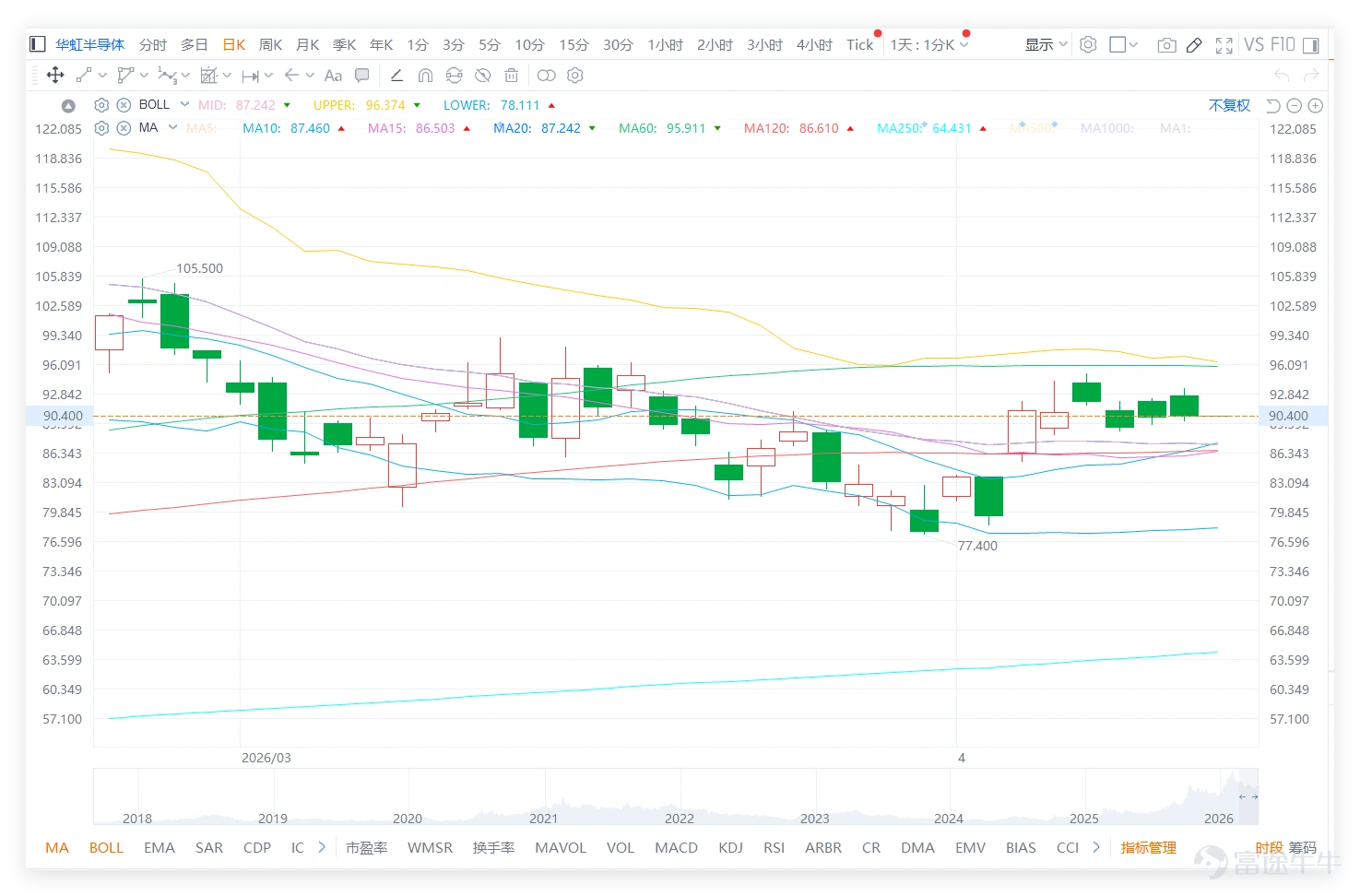Toggle the right side panel icon
The image size is (1360, 896).
tap(1310, 45)
